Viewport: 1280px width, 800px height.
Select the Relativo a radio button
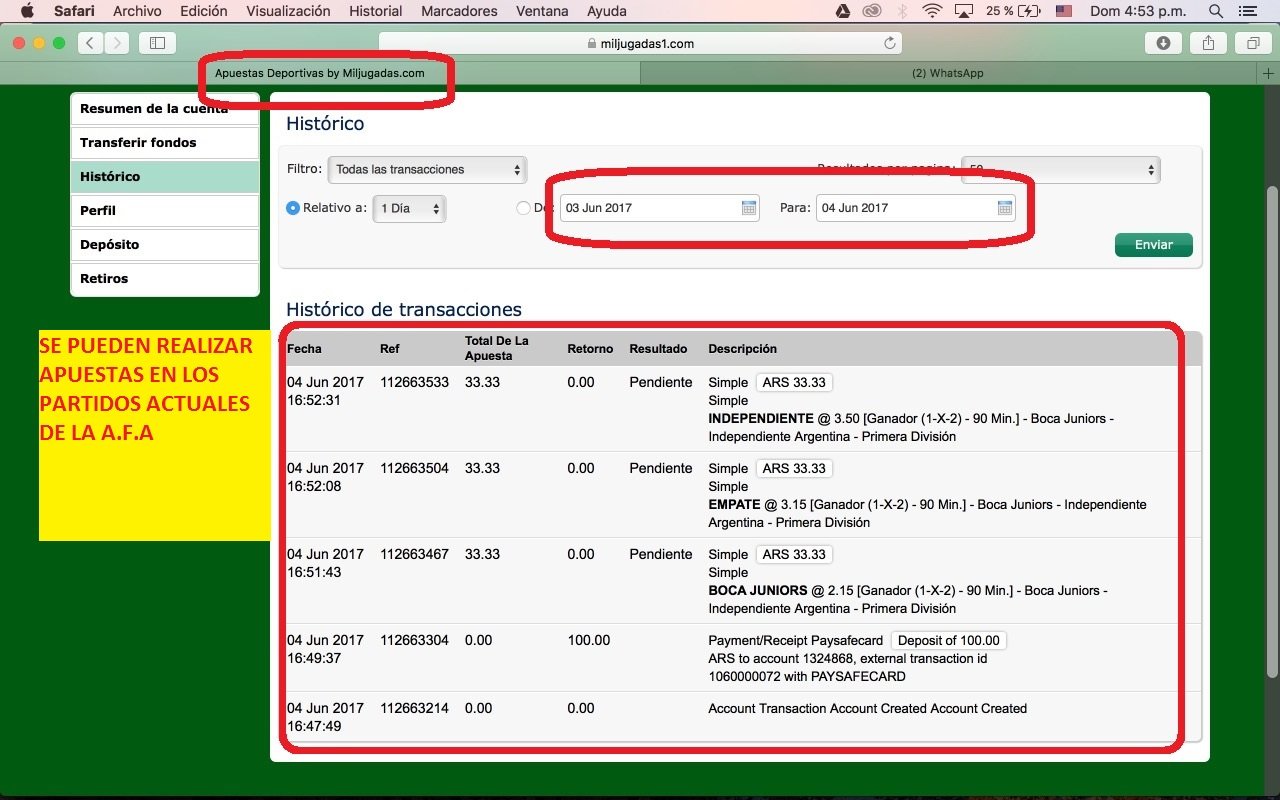[293, 209]
